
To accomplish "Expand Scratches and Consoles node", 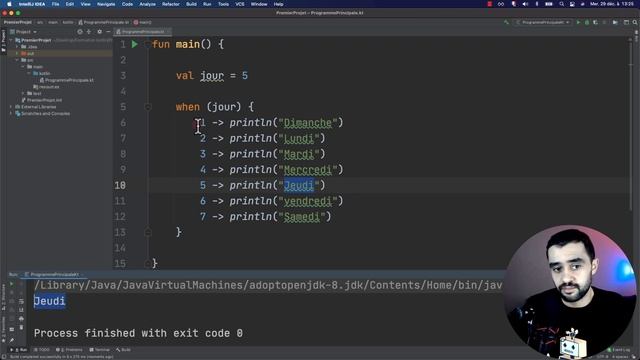I will [x=11, y=113].
